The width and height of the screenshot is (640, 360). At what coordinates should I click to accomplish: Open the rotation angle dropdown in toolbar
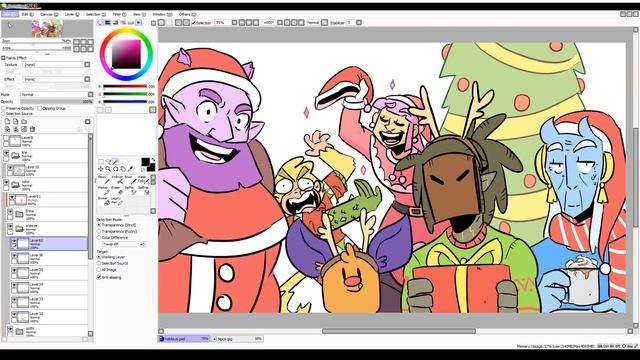click(280, 23)
